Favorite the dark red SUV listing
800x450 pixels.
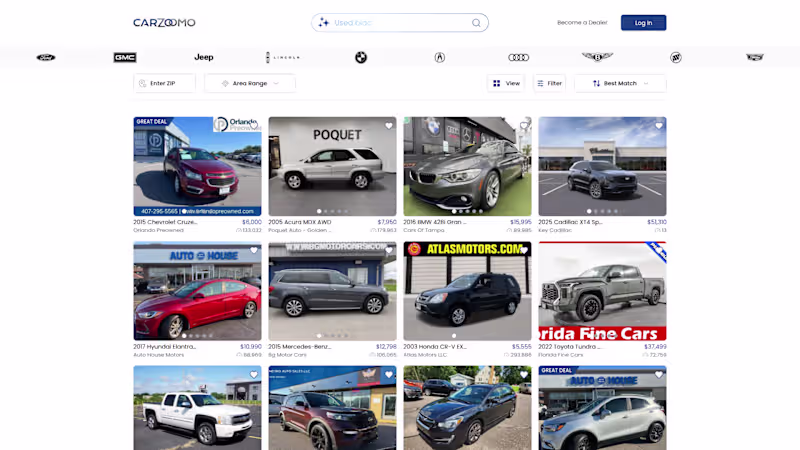click(x=389, y=374)
